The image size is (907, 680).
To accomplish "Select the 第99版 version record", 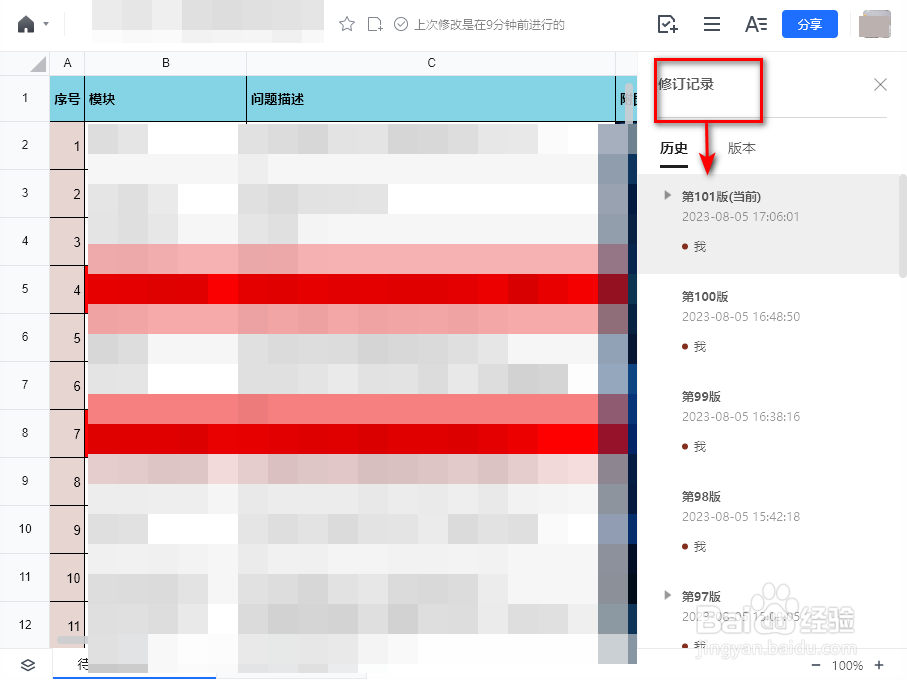I will point(701,396).
